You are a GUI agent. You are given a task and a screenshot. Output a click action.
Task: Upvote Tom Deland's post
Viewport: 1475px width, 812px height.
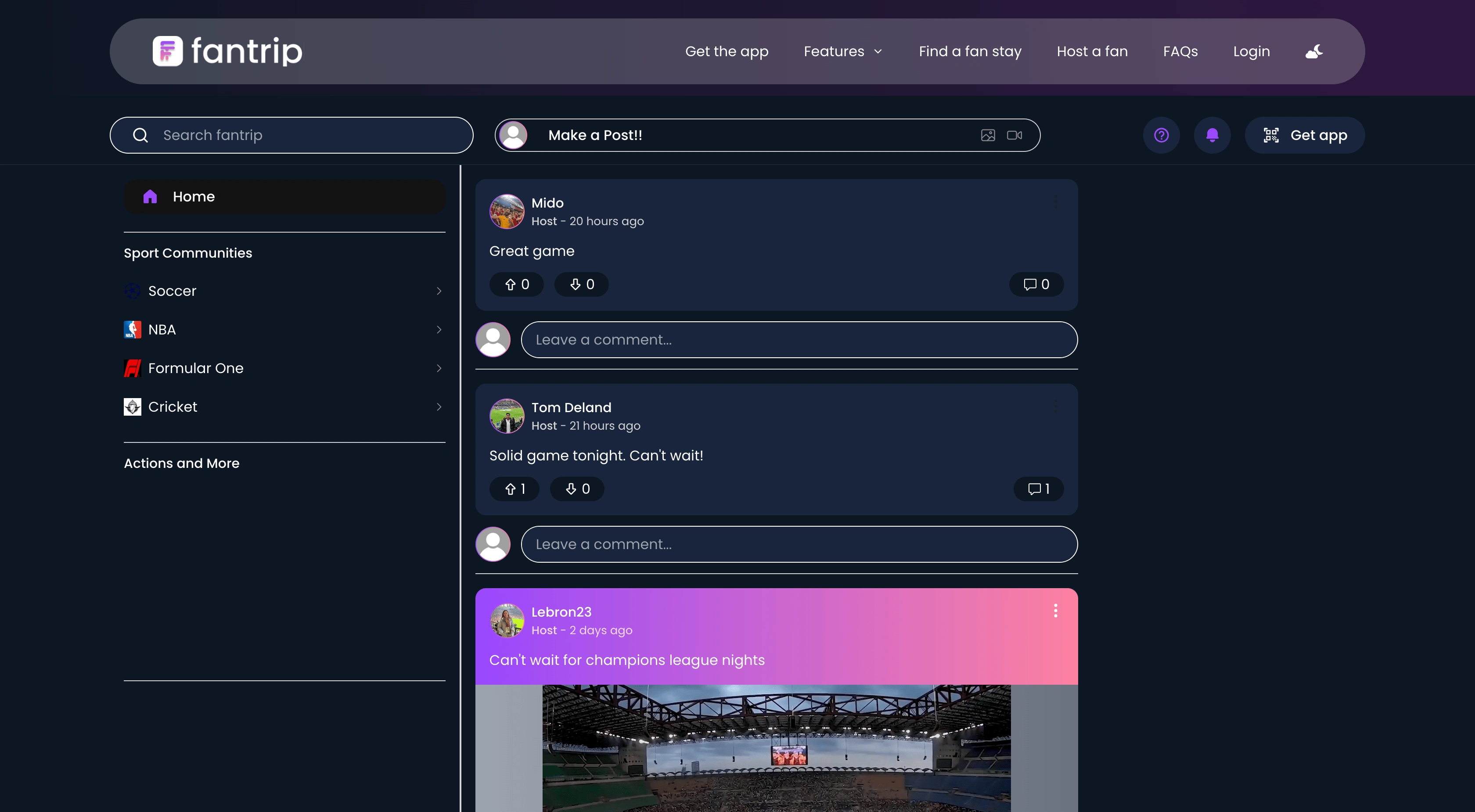coord(514,489)
